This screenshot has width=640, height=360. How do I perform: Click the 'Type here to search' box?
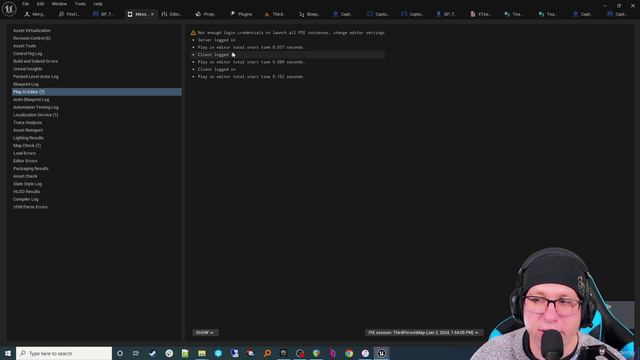(x=64, y=353)
